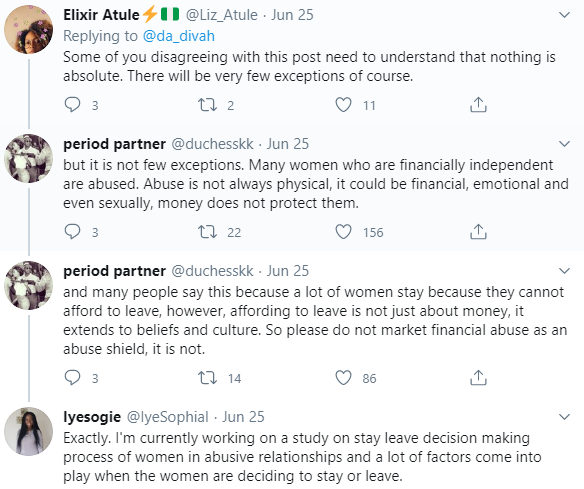Image resolution: width=584 pixels, height=489 pixels.
Task: Open more options on Elixir Atule's tweet
Action: pos(565,15)
